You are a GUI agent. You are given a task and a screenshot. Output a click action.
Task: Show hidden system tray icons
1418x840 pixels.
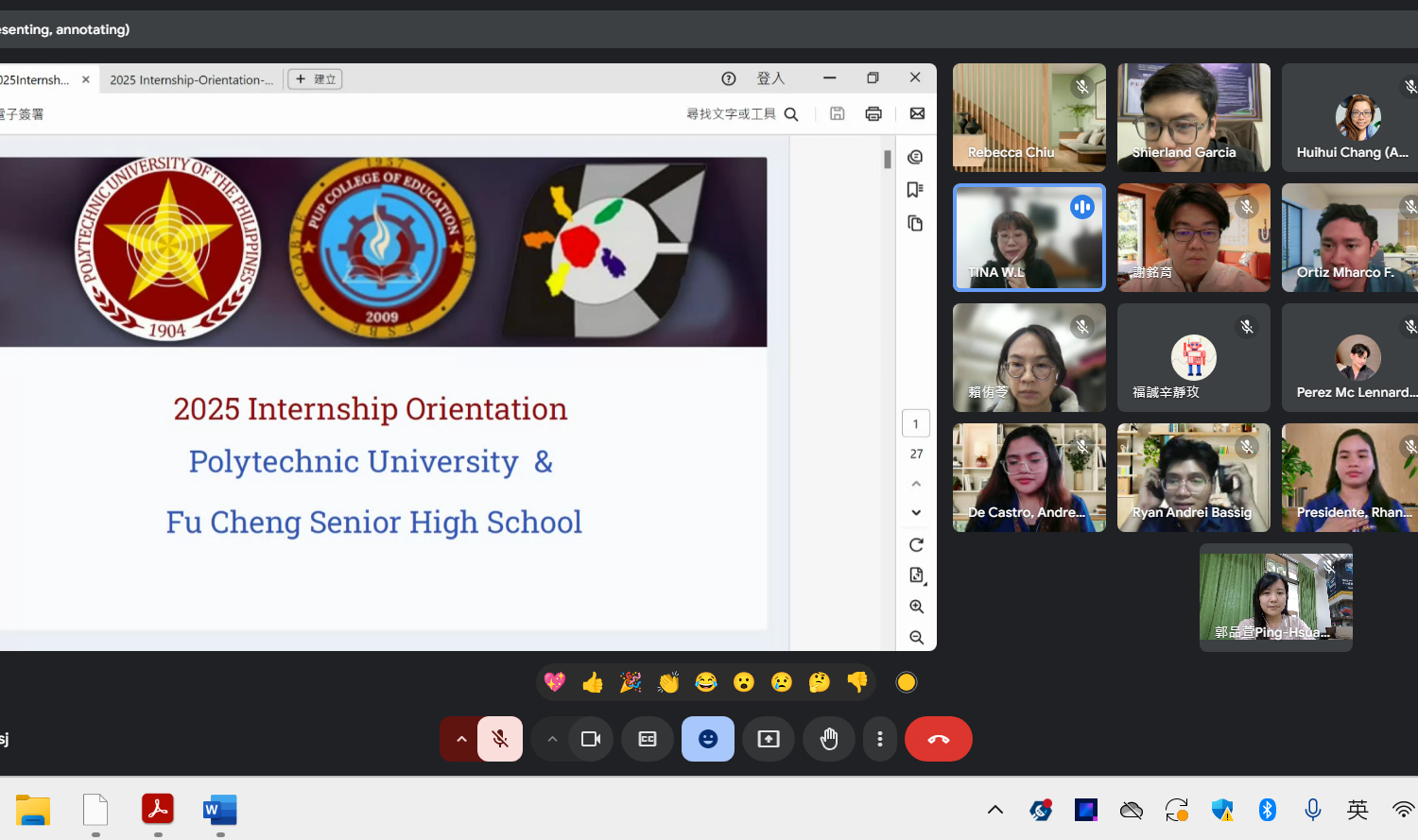pos(995,810)
